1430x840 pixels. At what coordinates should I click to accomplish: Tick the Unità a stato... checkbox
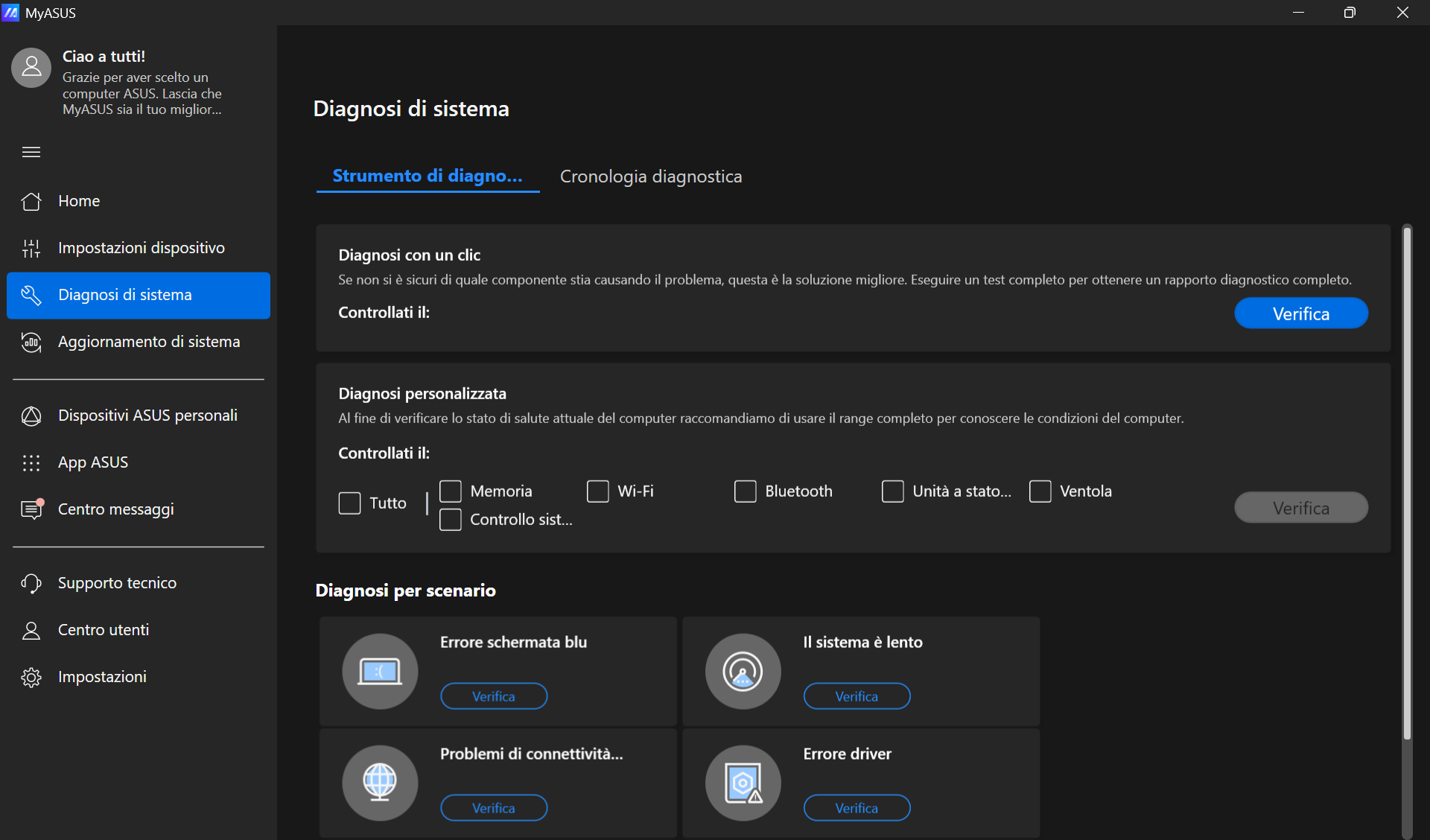pos(893,491)
